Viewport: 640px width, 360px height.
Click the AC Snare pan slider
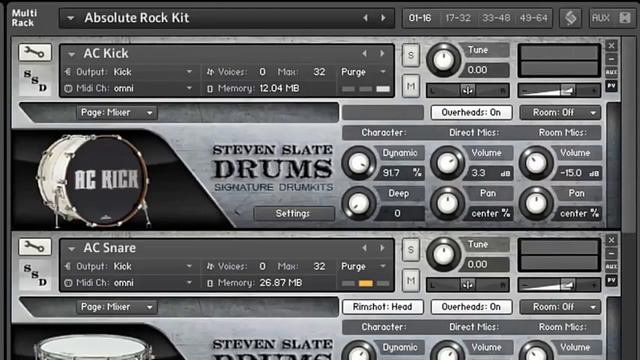[467, 284]
